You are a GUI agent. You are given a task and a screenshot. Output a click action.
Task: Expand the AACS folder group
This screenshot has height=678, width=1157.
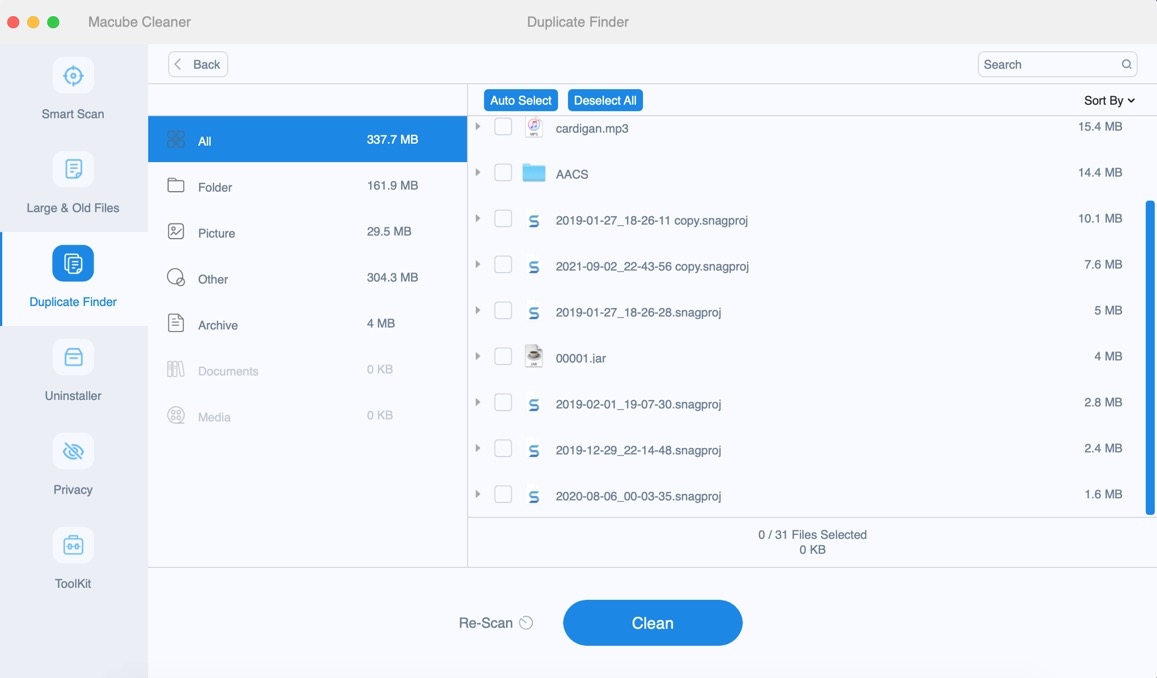coord(477,173)
